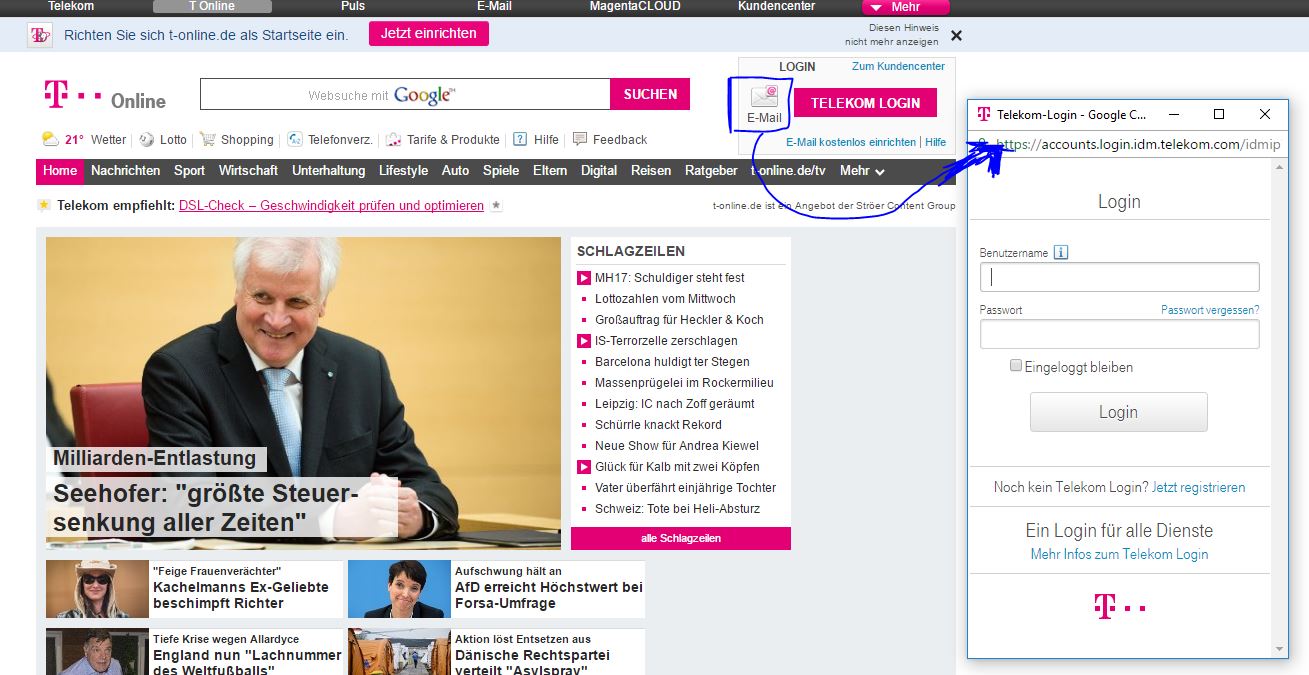Open the Digital section
The height and width of the screenshot is (675, 1309).
pos(599,171)
